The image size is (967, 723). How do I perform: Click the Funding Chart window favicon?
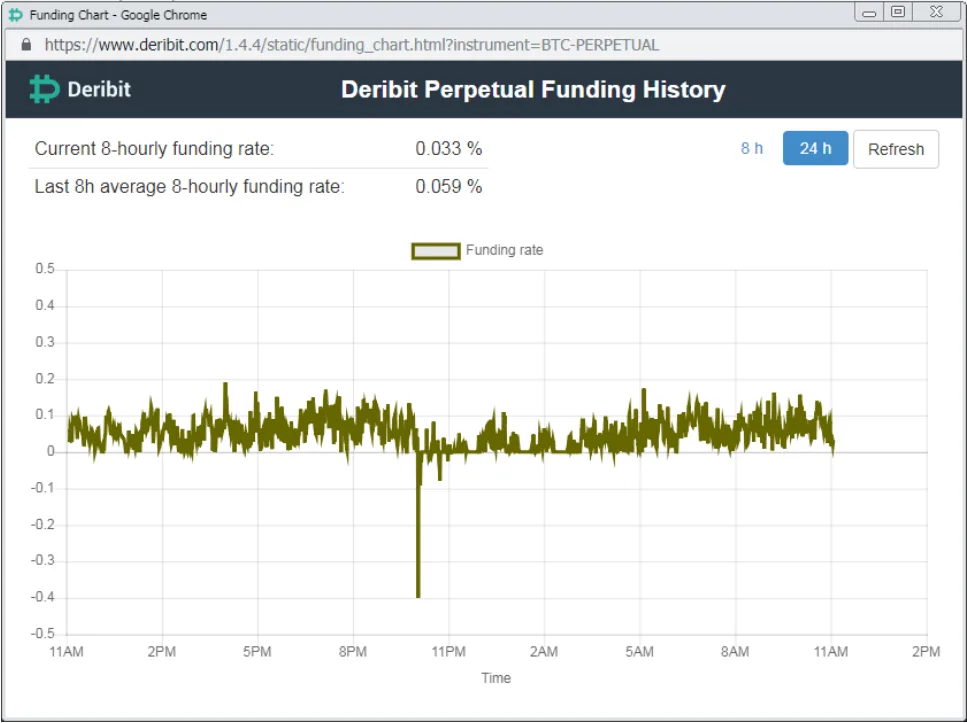[x=15, y=15]
